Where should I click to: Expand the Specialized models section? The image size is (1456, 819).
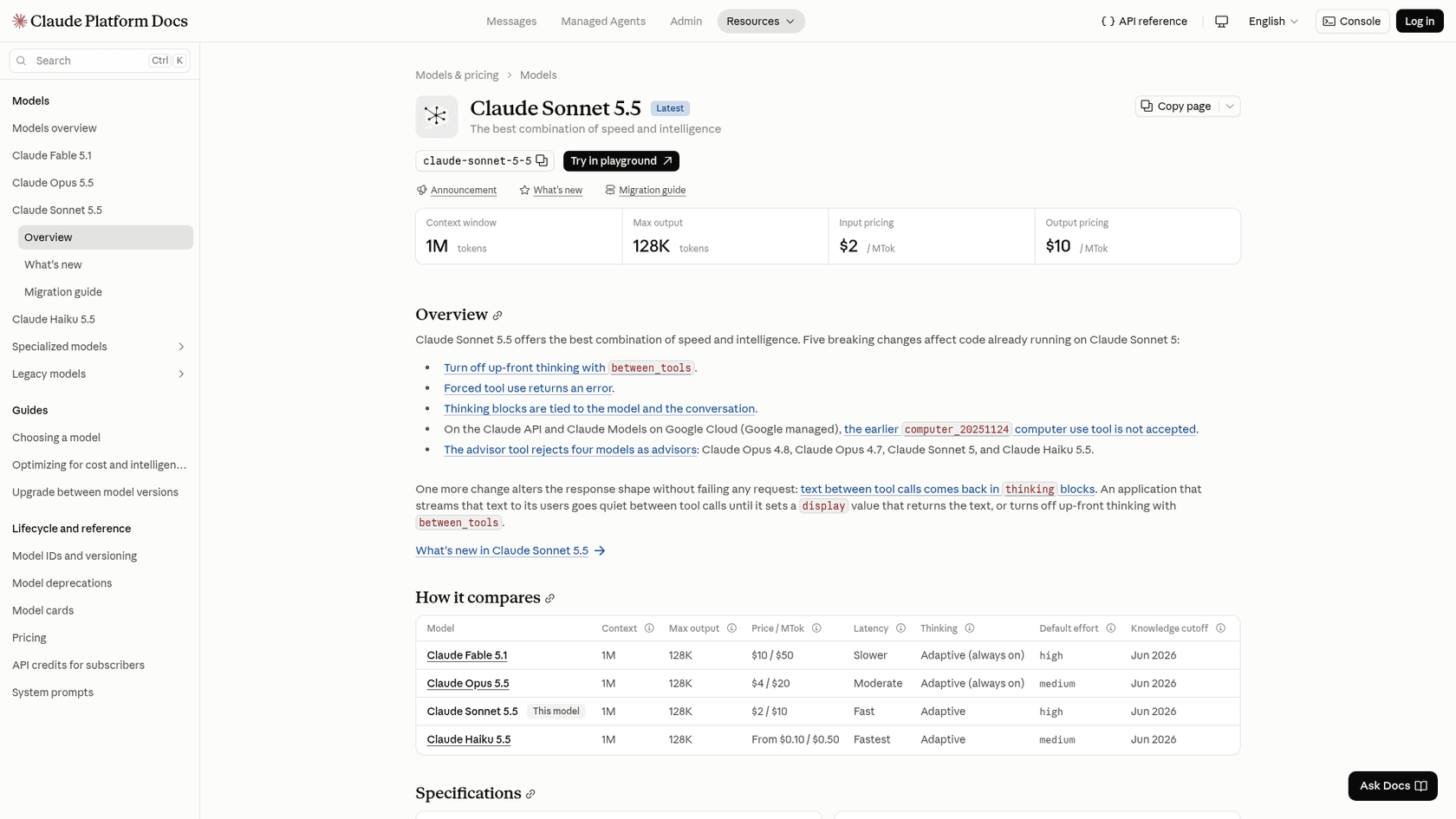[181, 347]
